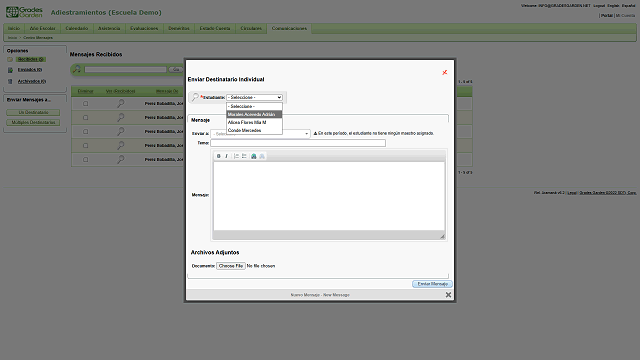Choose the '- Seleccione -' option in the list
The height and width of the screenshot is (360, 640).
[x=254, y=106]
